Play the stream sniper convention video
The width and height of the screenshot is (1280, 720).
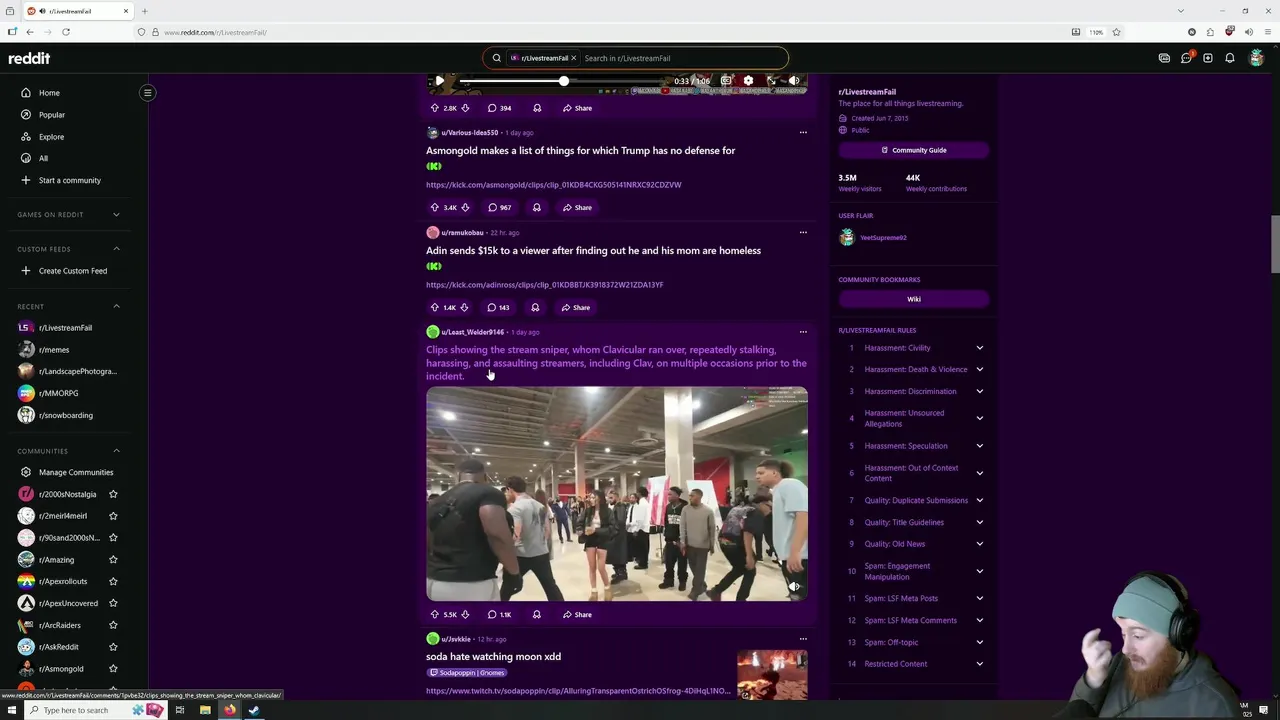[x=617, y=494]
